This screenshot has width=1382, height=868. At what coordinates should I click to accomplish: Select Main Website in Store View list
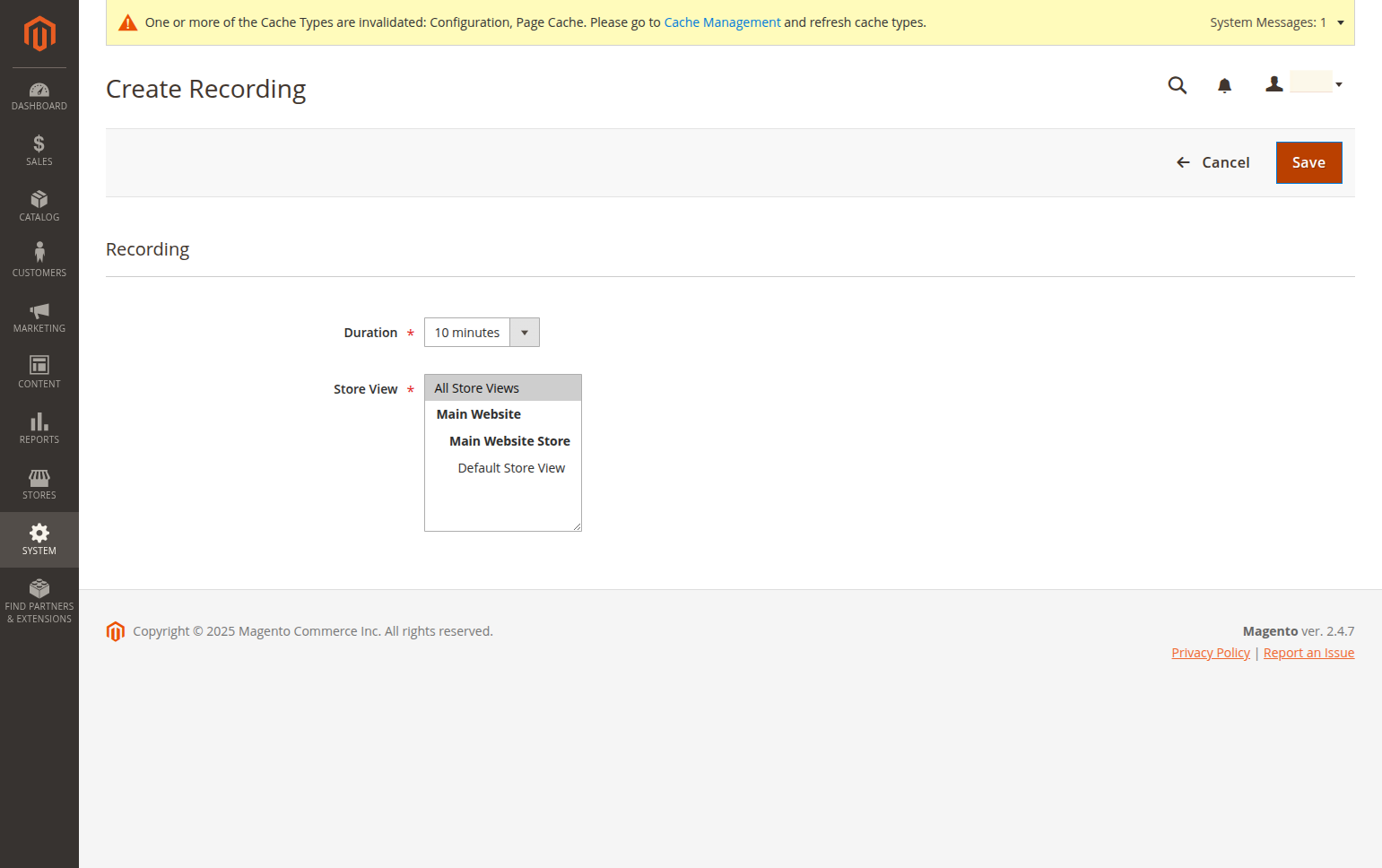[x=503, y=414]
